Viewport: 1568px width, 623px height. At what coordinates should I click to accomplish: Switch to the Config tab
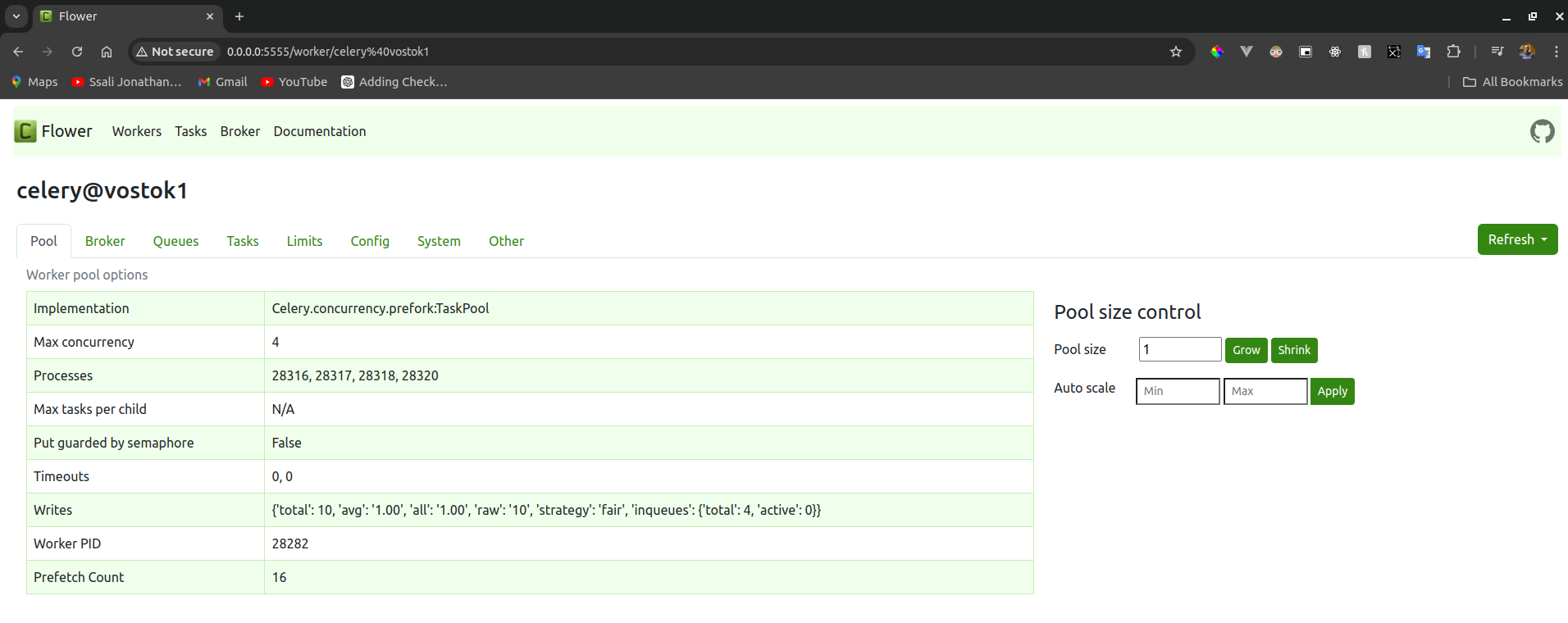click(370, 241)
